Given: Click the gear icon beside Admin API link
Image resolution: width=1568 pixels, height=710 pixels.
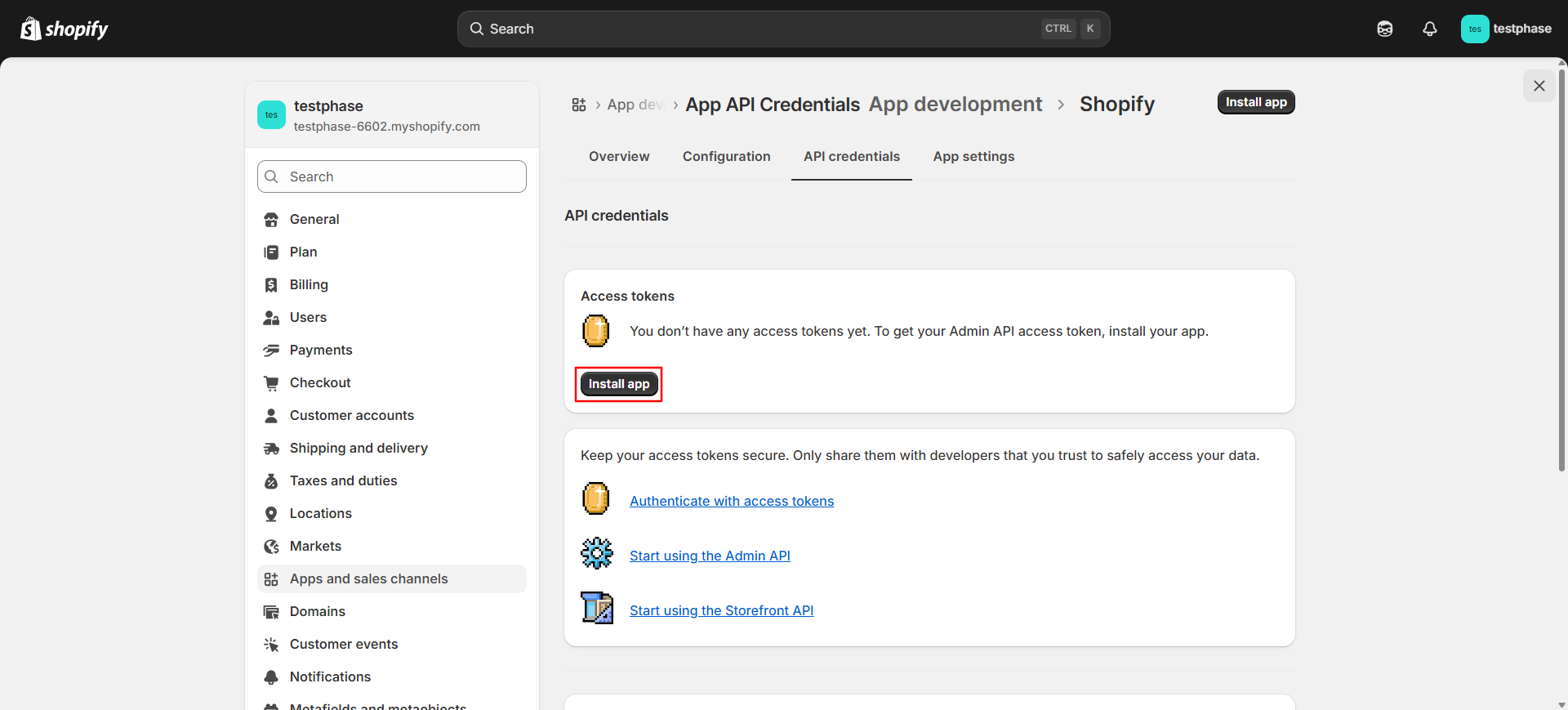Looking at the screenshot, I should (597, 553).
